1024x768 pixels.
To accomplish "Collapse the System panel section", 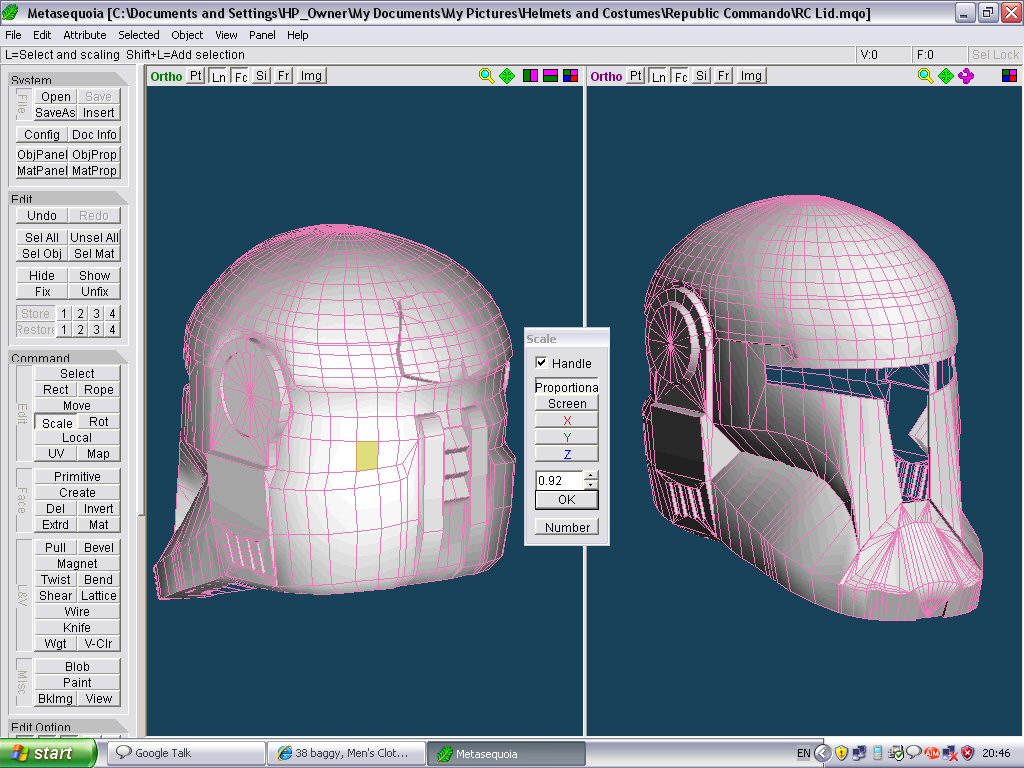I will [69, 79].
